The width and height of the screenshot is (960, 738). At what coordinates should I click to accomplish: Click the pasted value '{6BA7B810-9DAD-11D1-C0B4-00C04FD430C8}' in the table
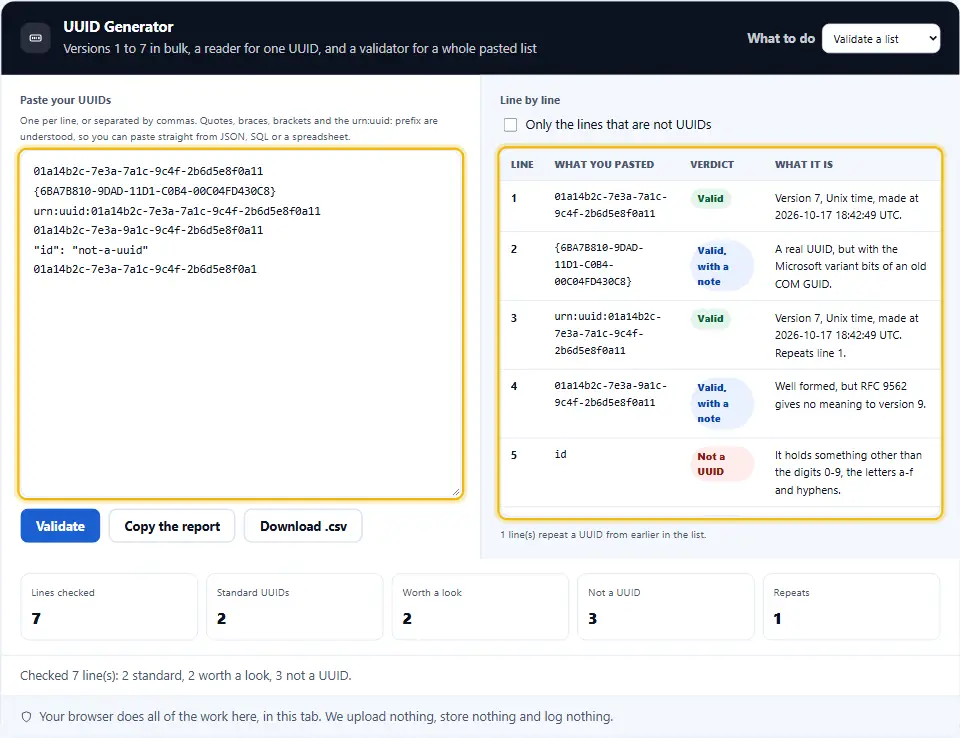click(x=599, y=265)
